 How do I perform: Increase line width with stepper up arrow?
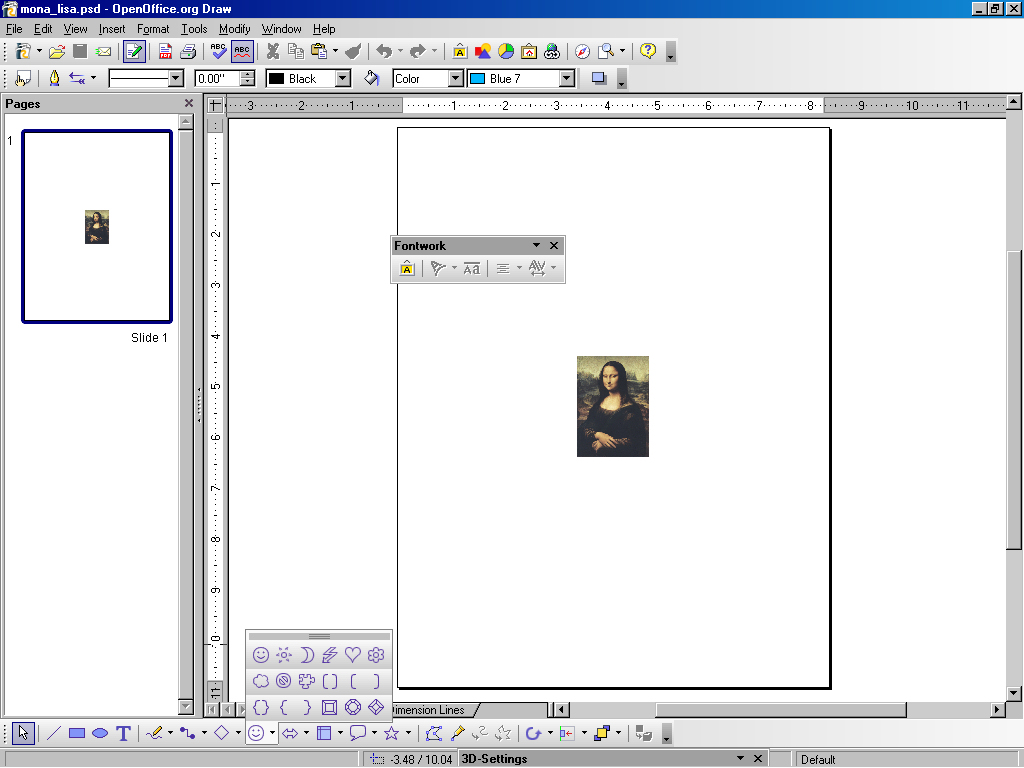pyautogui.click(x=247, y=74)
